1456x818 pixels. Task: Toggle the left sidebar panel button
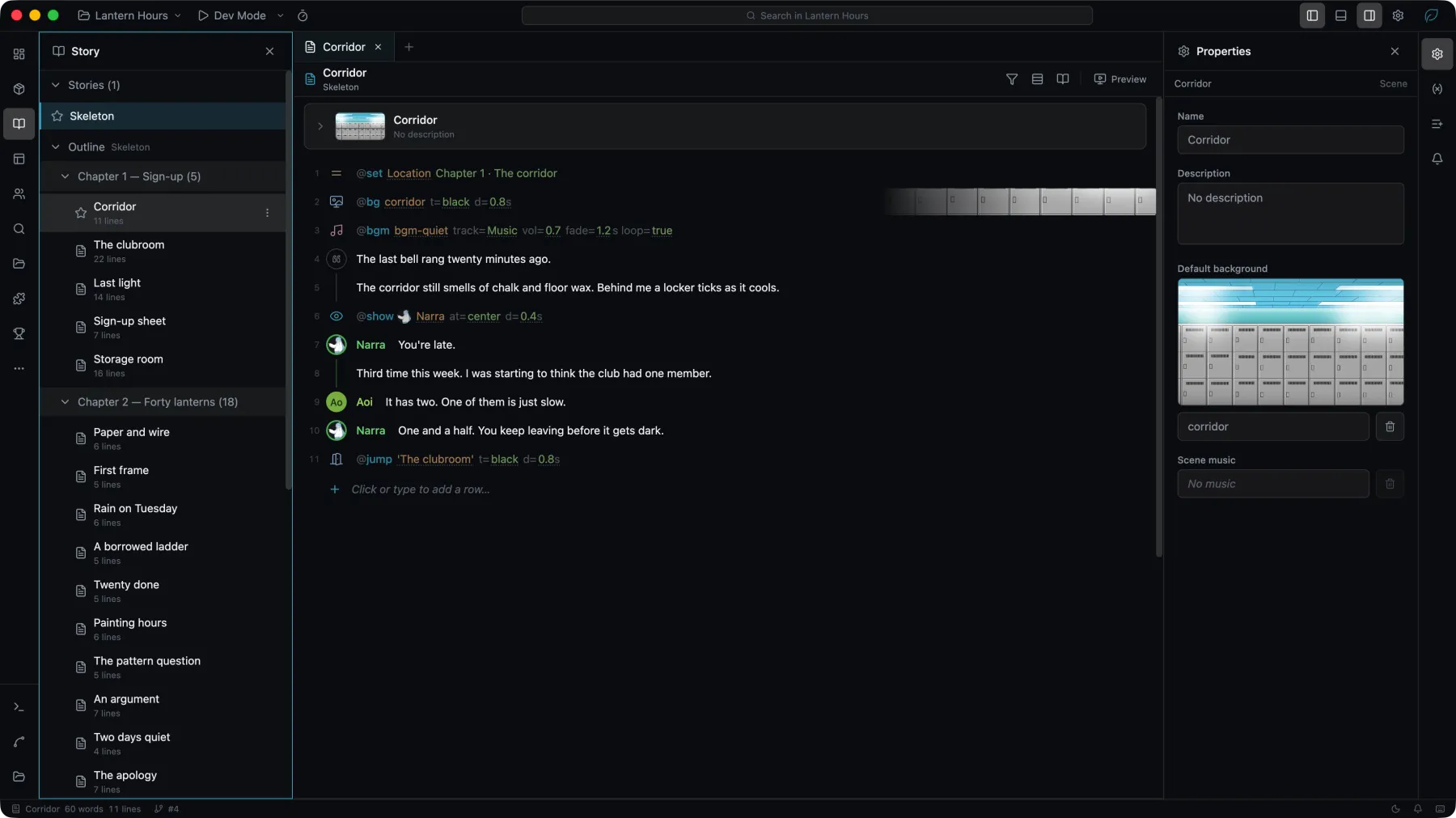coord(1312,15)
